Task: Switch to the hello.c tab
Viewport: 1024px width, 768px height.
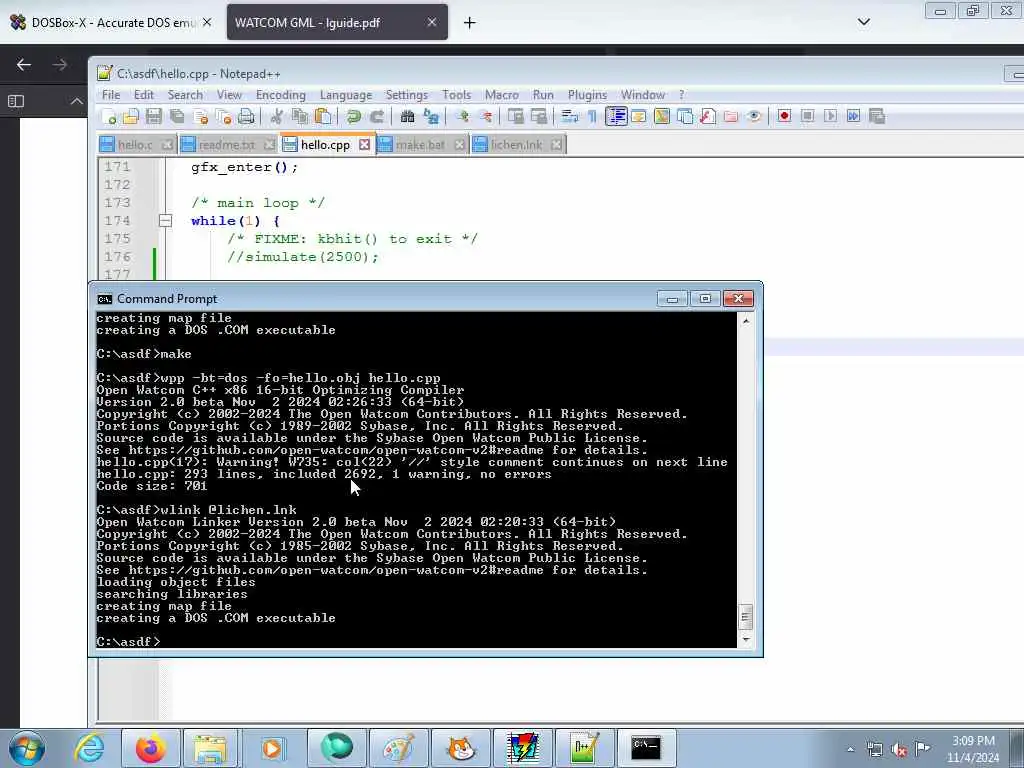Action: tap(135, 144)
